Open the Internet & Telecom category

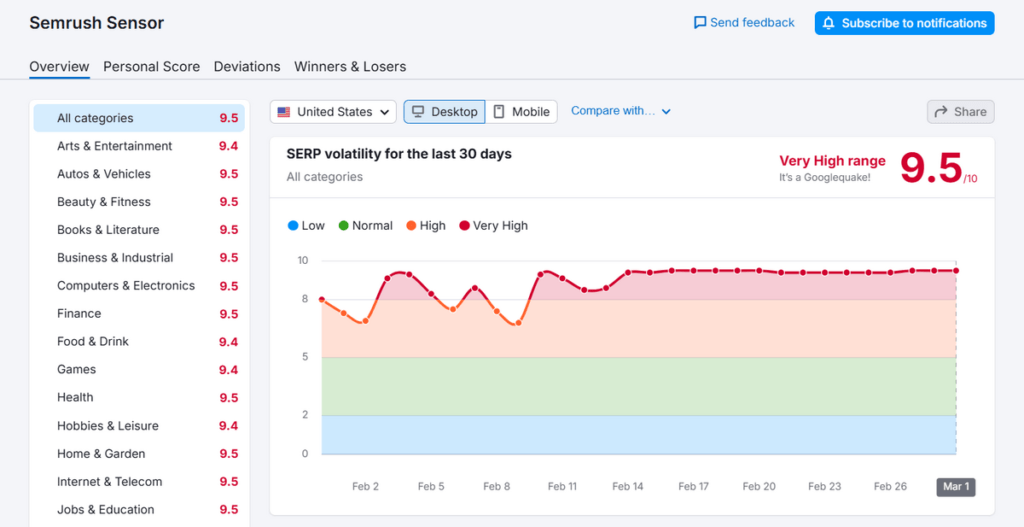pyautogui.click(x=139, y=482)
